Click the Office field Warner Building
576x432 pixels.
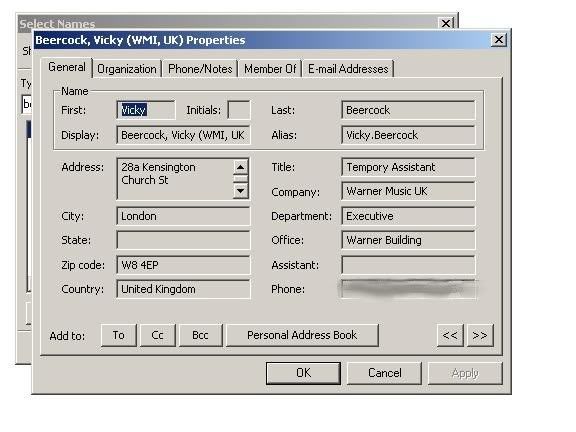click(x=408, y=240)
